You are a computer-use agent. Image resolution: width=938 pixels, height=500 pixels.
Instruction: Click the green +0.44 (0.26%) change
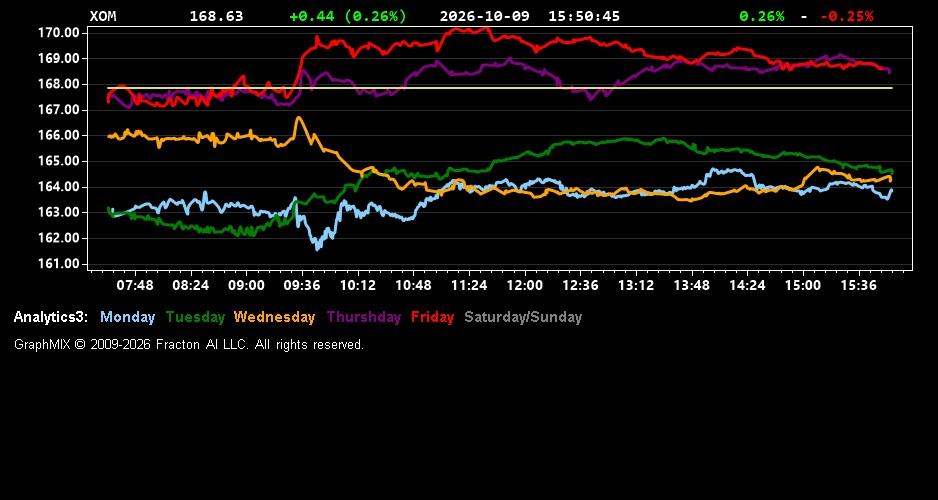[x=348, y=16]
